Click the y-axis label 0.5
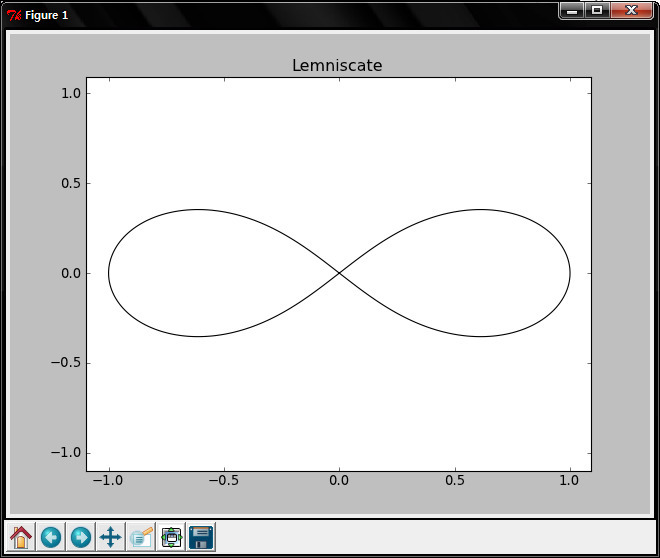Viewport: 660px width, 558px height. tap(71, 183)
